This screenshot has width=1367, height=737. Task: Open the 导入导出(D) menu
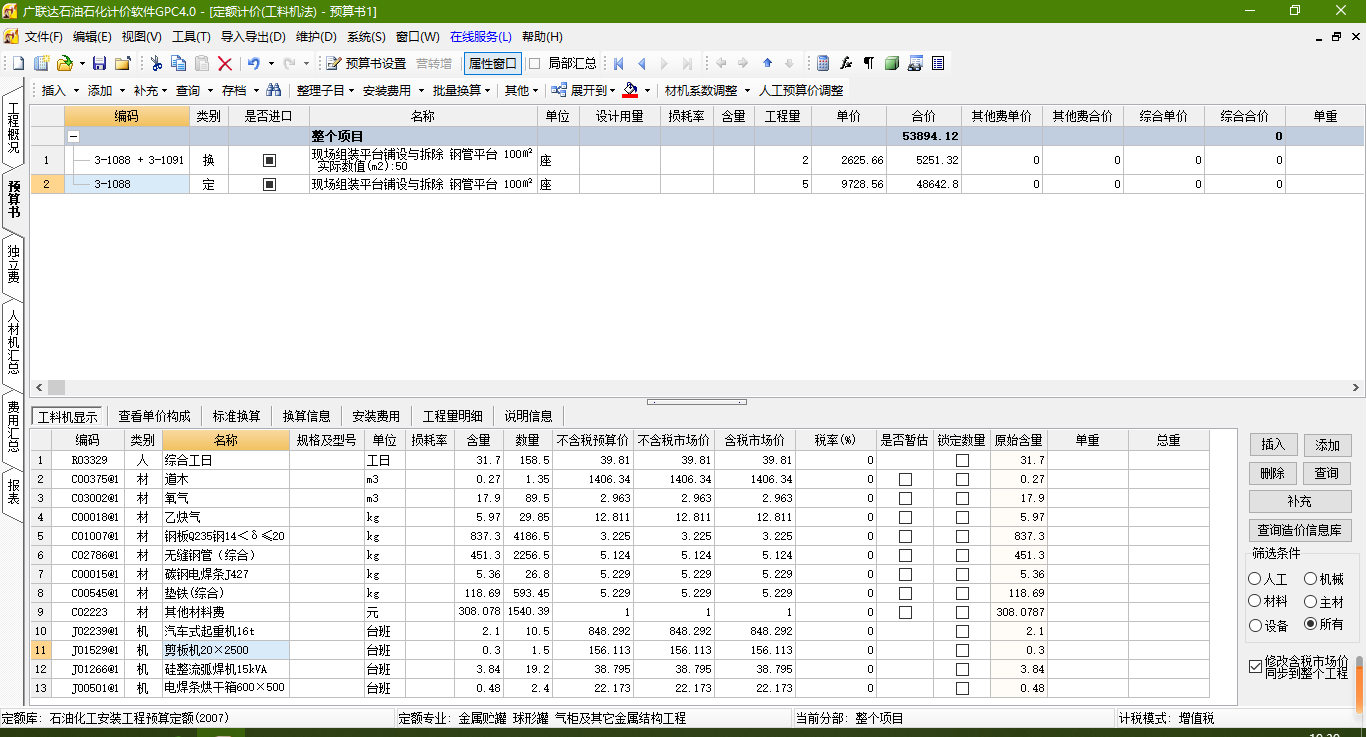253,37
